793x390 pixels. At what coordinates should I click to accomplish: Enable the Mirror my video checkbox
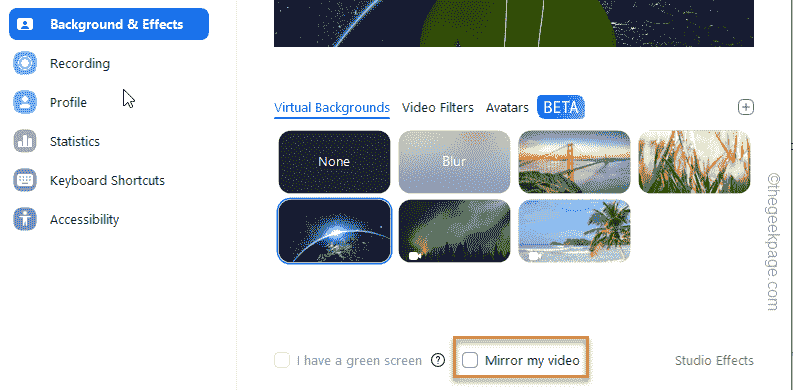pos(470,360)
